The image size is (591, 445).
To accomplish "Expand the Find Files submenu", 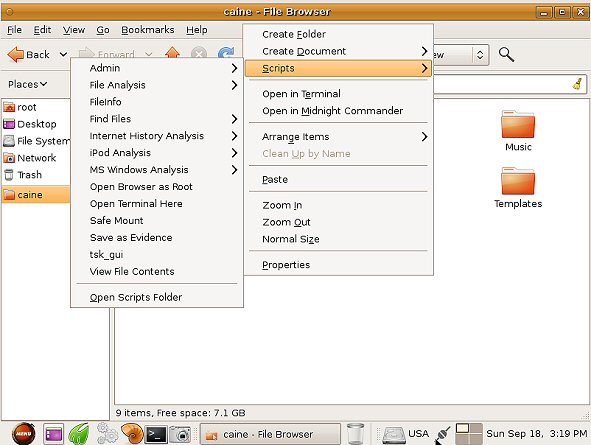I will tap(157, 119).
